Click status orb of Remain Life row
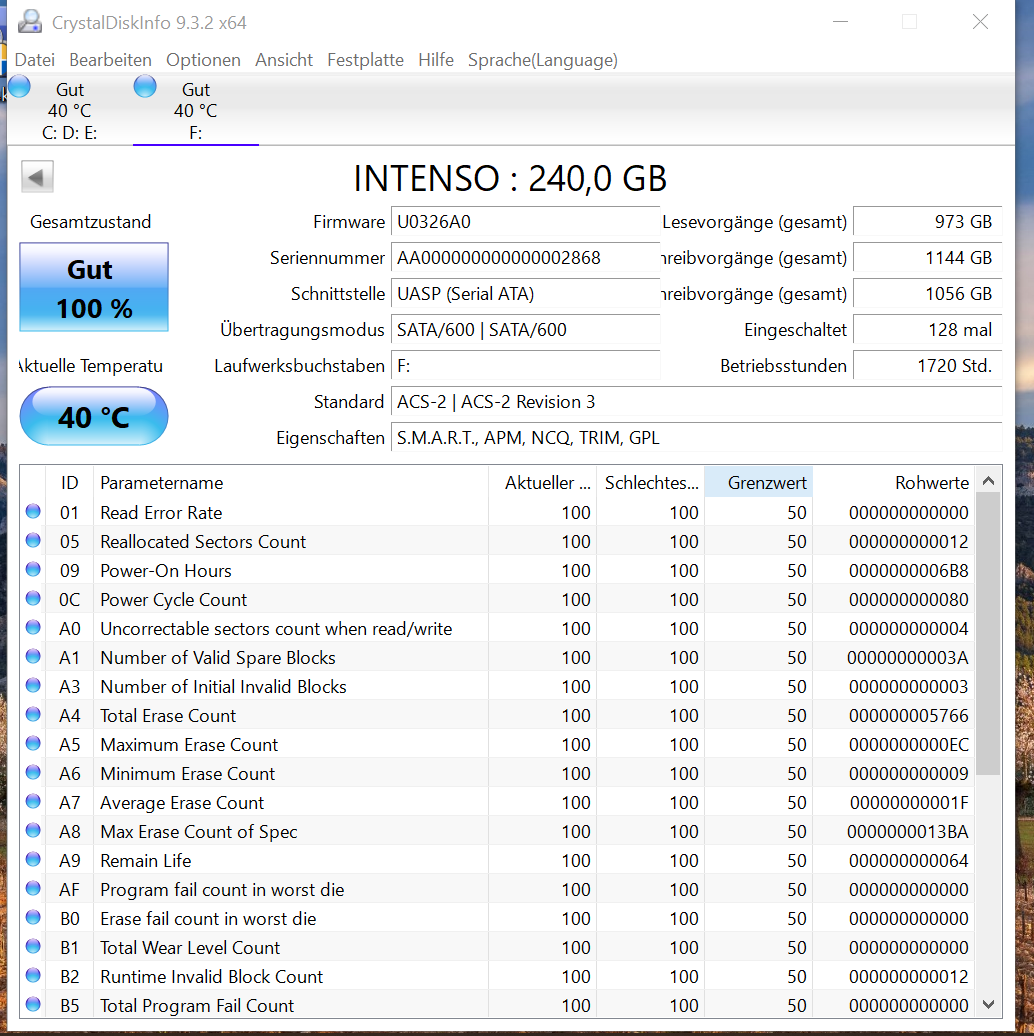This screenshot has height=1036, width=1034. click(x=33, y=860)
